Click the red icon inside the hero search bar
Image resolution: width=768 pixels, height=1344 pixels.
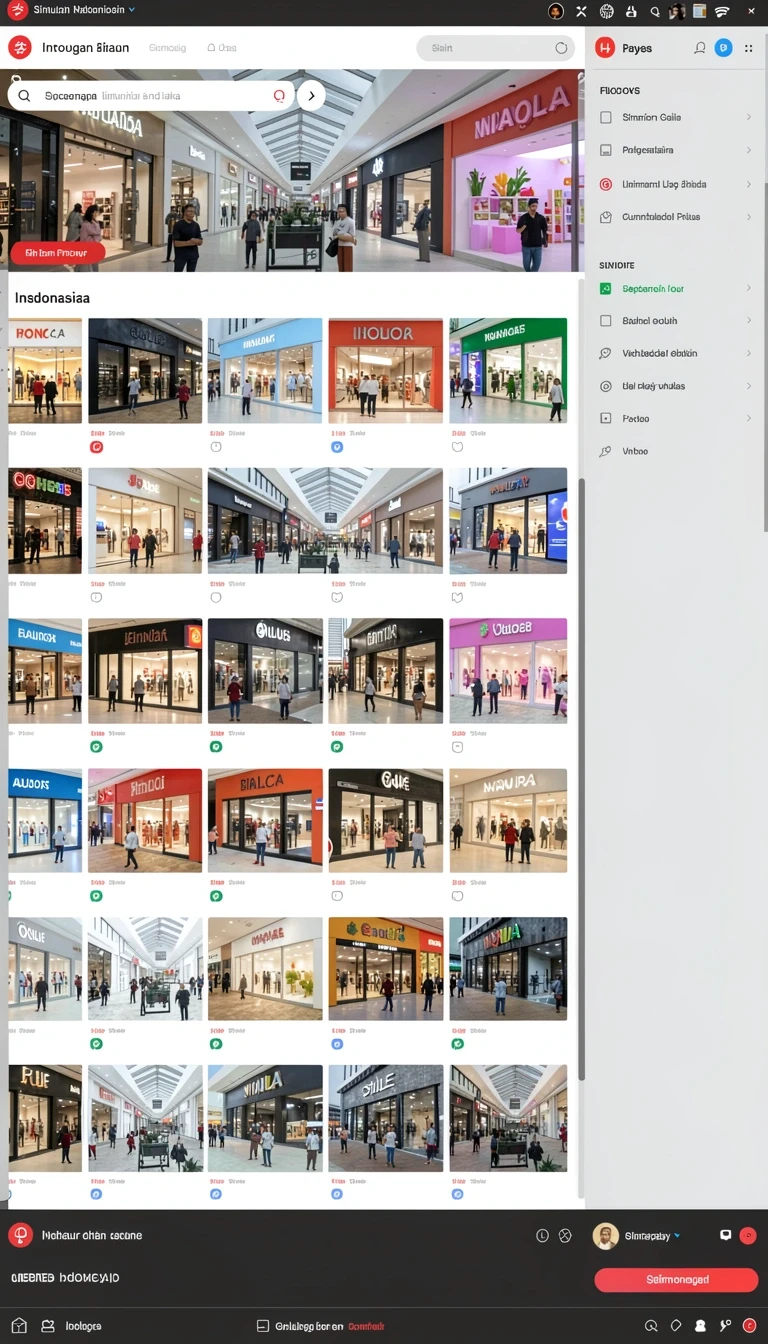[279, 96]
